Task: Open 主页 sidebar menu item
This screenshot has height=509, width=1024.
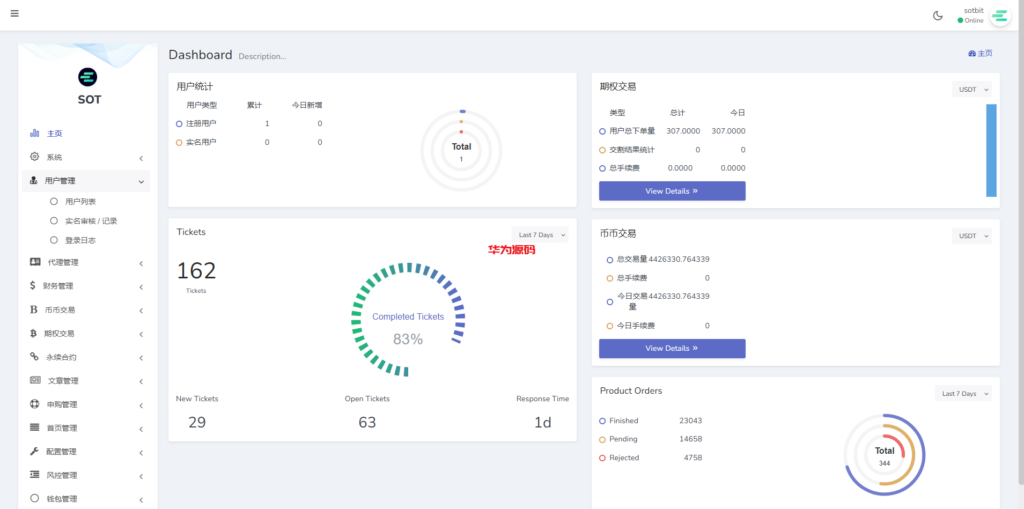Action: [86, 133]
